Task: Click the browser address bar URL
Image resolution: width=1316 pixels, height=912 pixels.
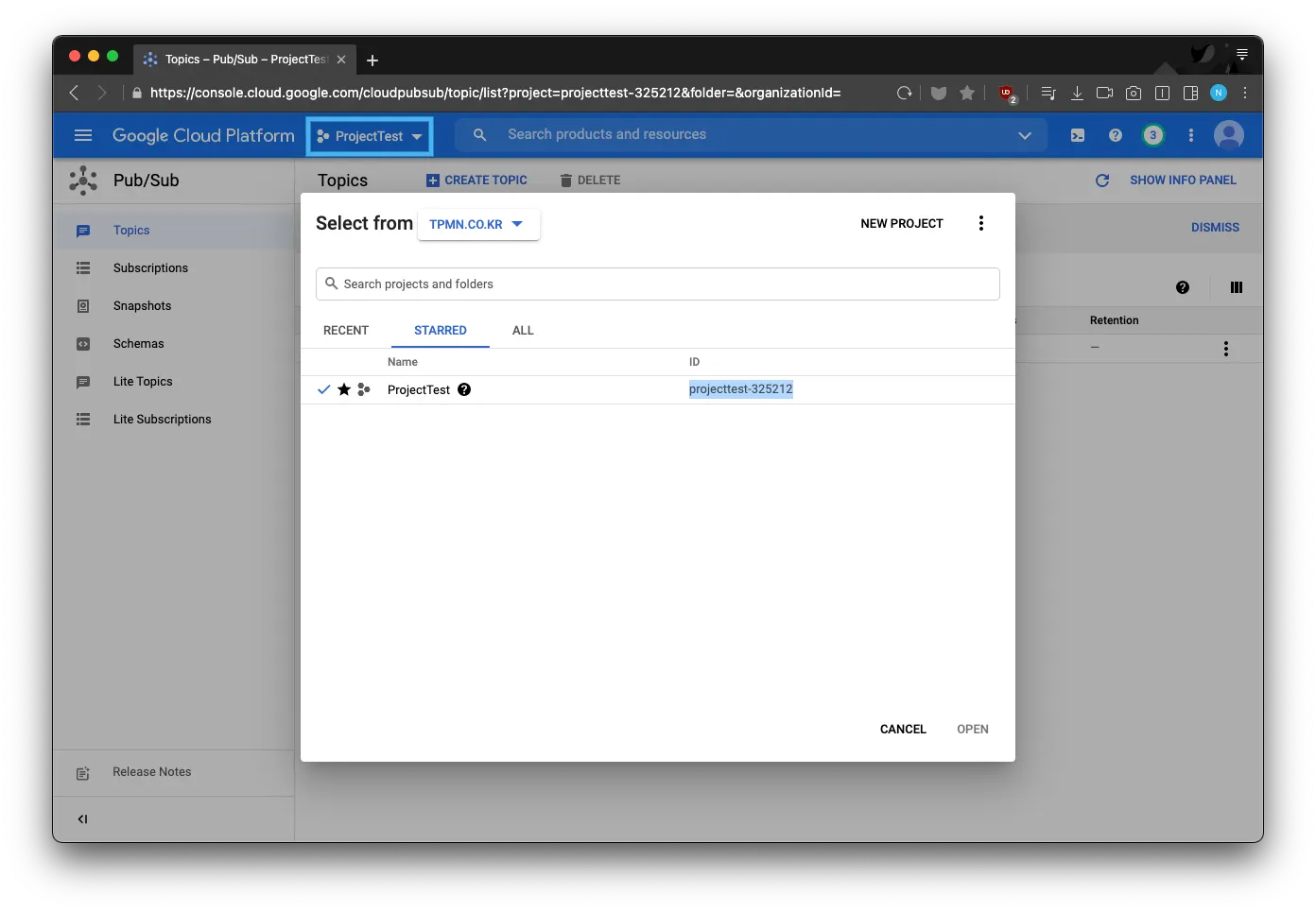Action: 495,93
